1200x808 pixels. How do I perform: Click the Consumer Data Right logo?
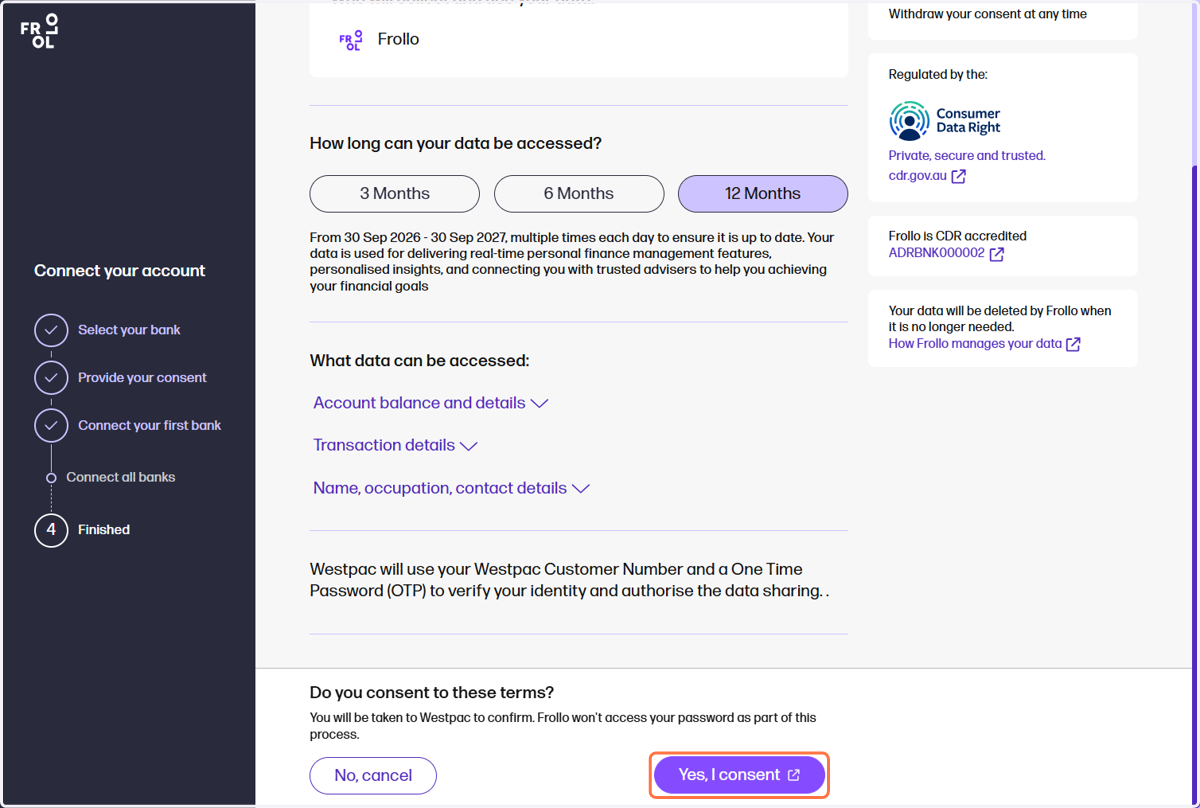tap(944, 121)
